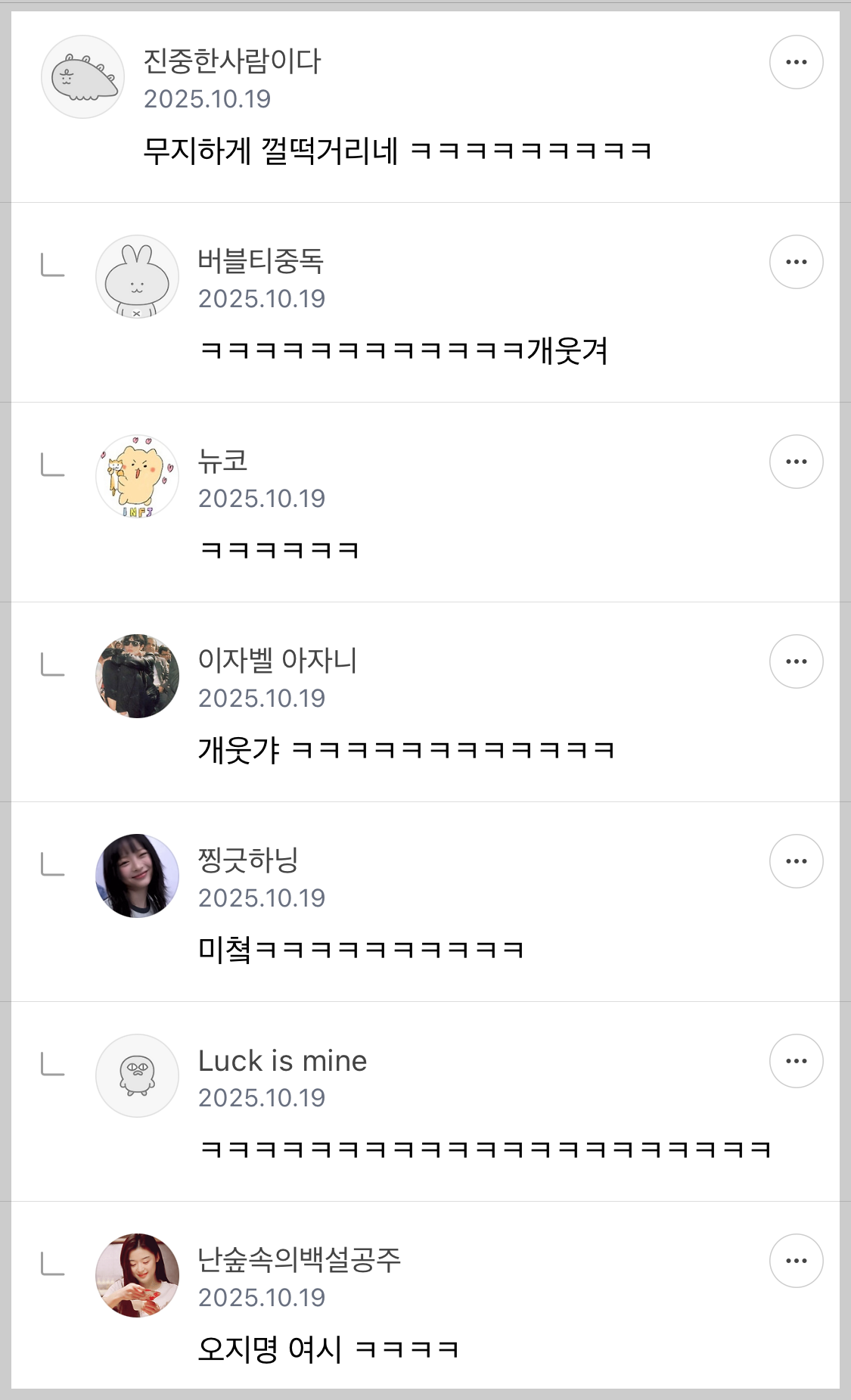Screen dimensions: 851x1400
Task: Tap the three-dot menu on Luck is mine's reply
Action: coord(796,1061)
